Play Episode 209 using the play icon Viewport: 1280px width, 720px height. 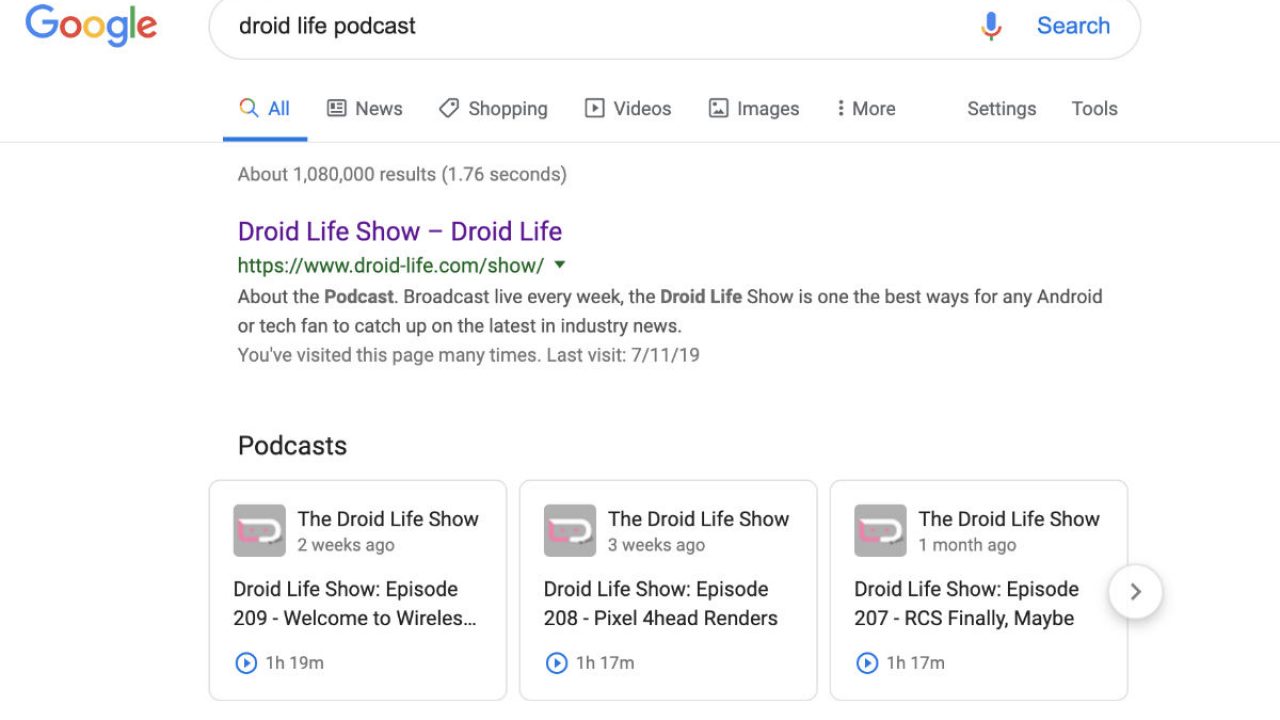246,662
